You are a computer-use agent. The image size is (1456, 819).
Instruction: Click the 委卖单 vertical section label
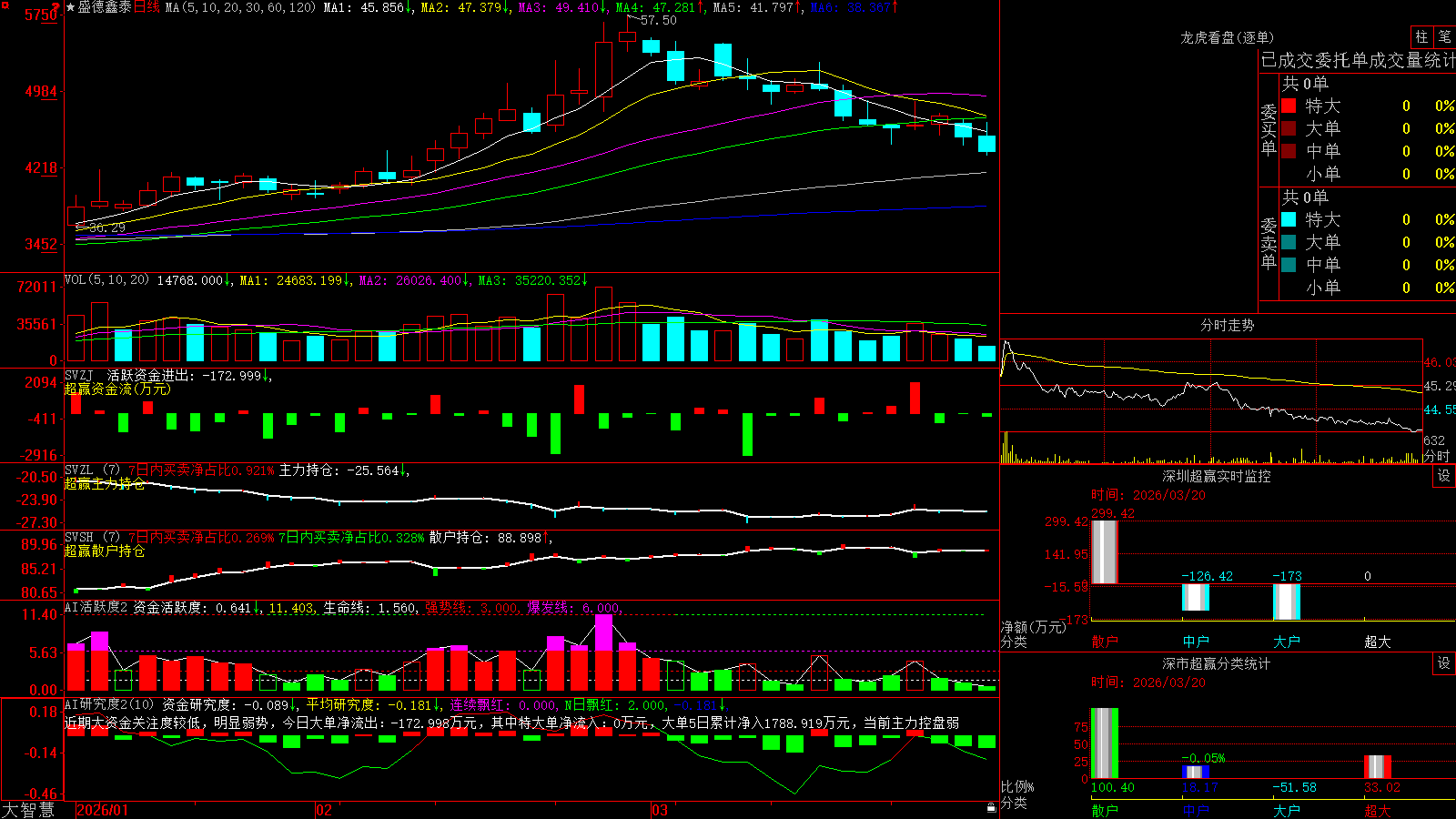(1269, 243)
